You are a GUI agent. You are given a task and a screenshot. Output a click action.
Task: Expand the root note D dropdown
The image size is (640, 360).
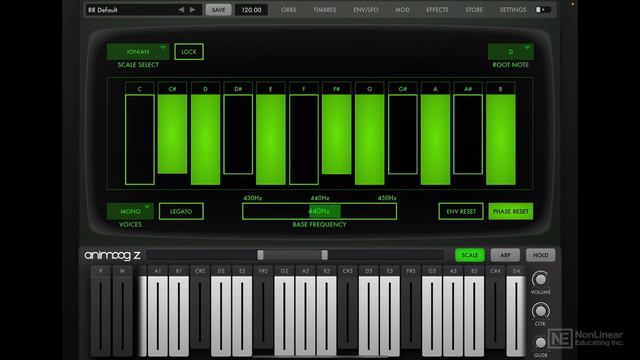click(x=511, y=52)
